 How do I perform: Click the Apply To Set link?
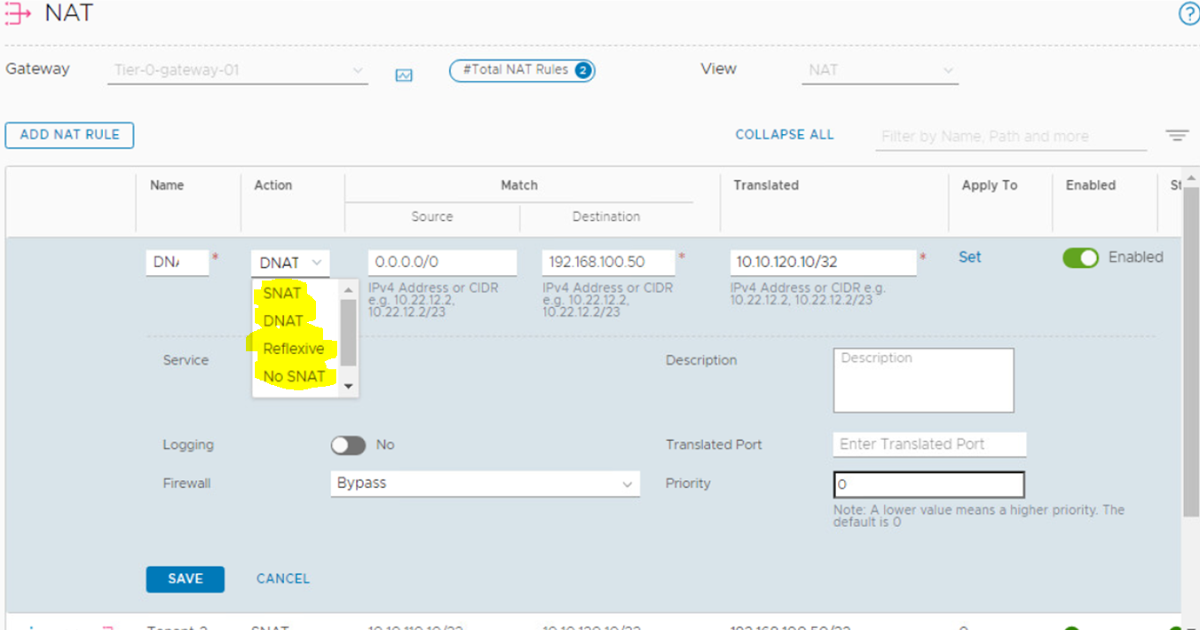point(970,258)
